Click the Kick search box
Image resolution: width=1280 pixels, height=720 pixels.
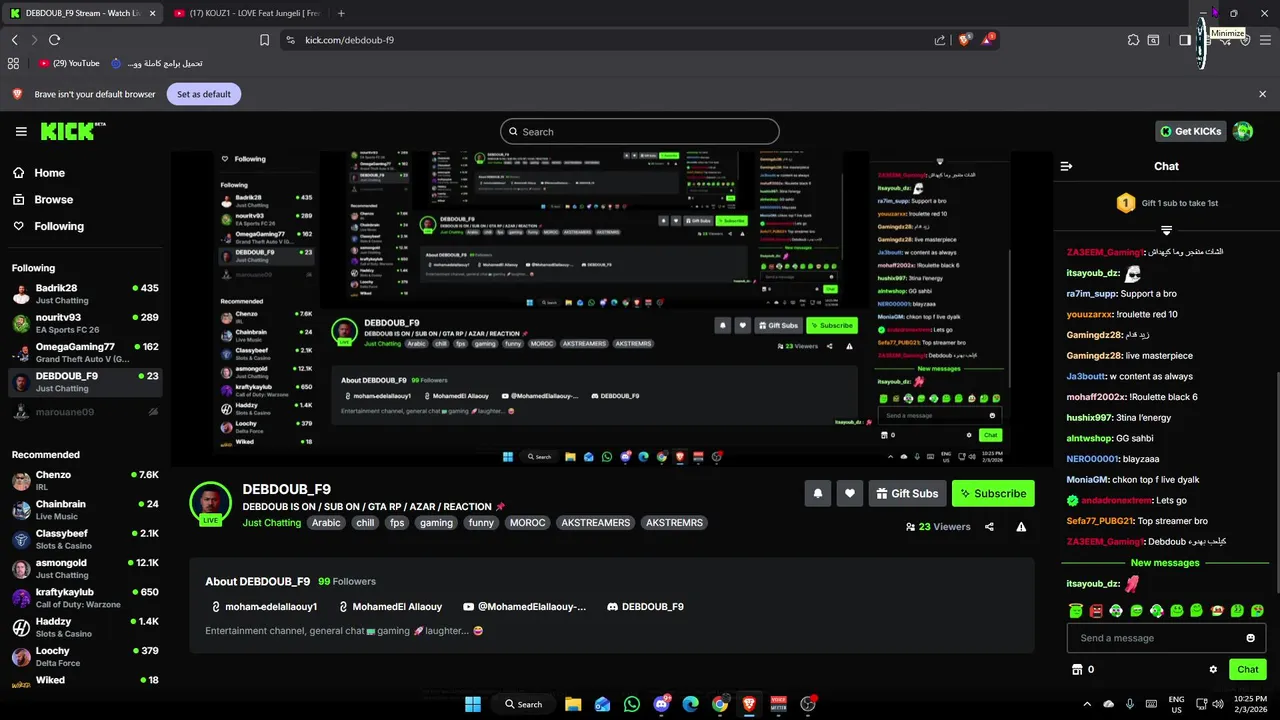(x=640, y=131)
